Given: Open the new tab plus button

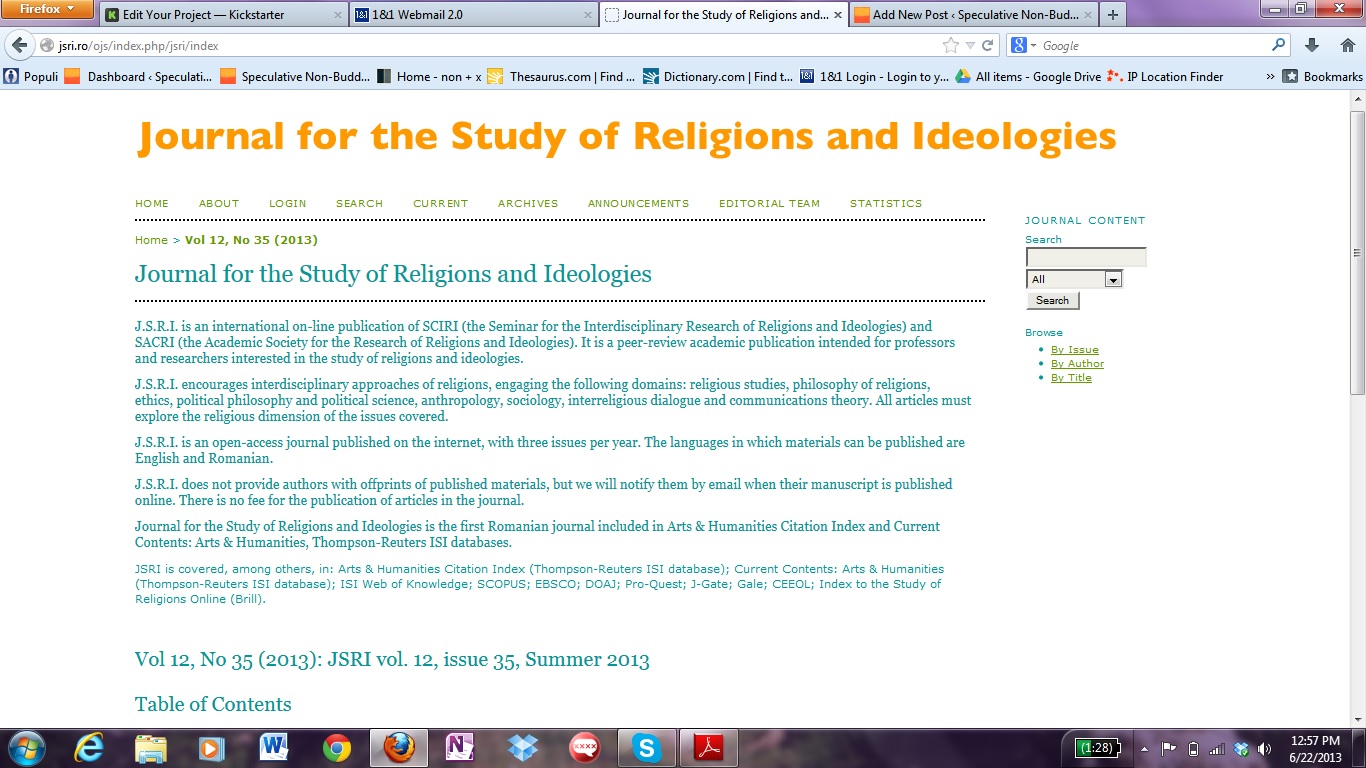Looking at the screenshot, I should point(1113,15).
